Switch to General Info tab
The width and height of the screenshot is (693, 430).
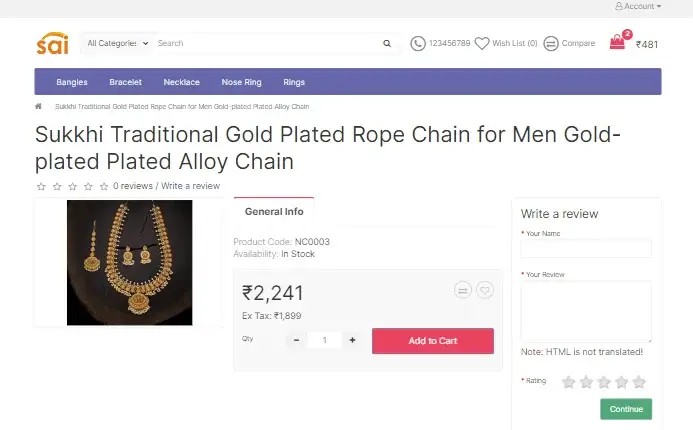coord(273,211)
